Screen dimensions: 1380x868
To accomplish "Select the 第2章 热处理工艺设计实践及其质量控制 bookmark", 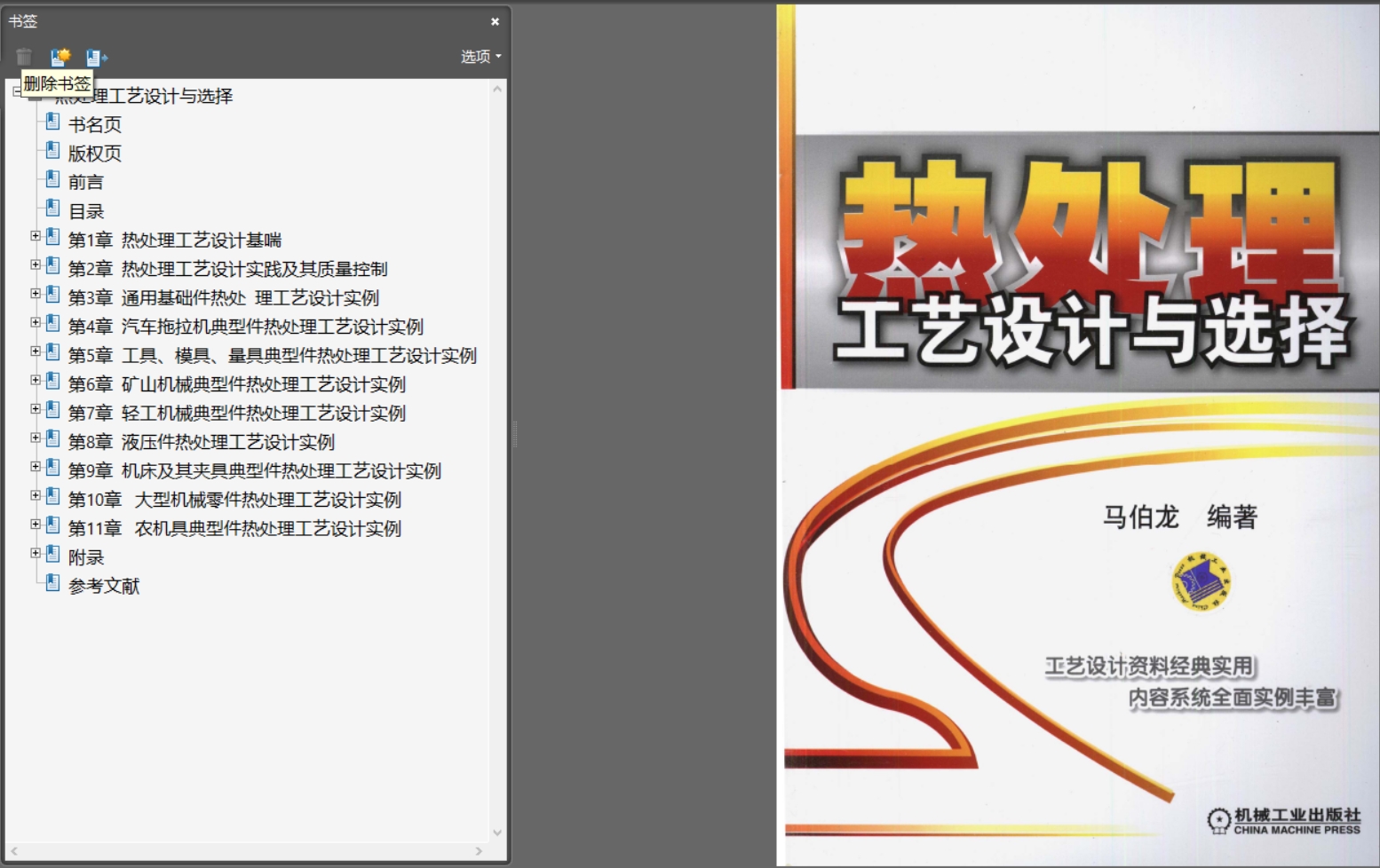I will 227,269.
